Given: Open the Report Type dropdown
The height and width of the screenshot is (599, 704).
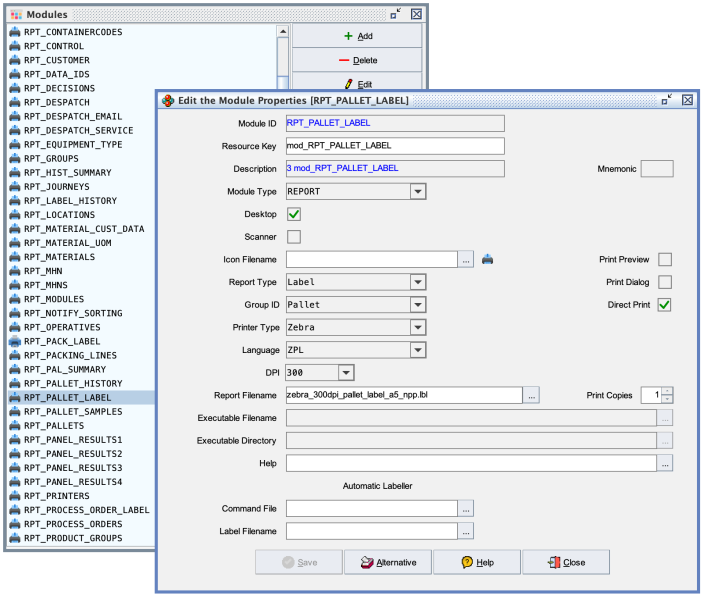Looking at the screenshot, I should pos(418,282).
